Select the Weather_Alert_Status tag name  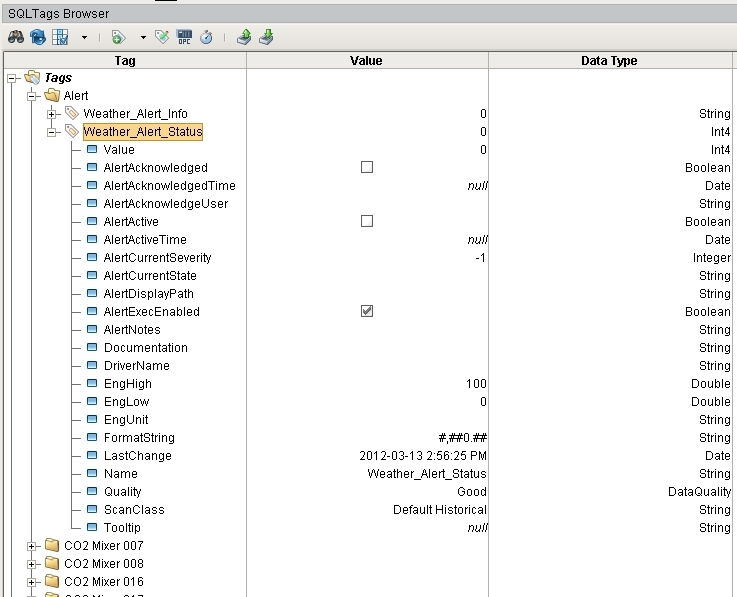tap(143, 132)
